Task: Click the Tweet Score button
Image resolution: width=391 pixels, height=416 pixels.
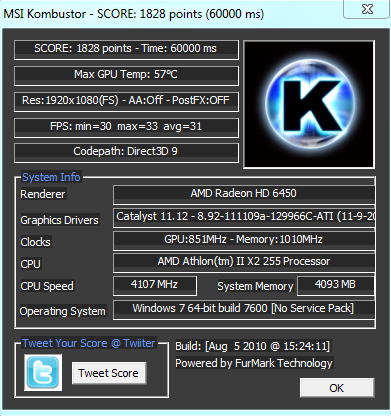Action: (109, 373)
